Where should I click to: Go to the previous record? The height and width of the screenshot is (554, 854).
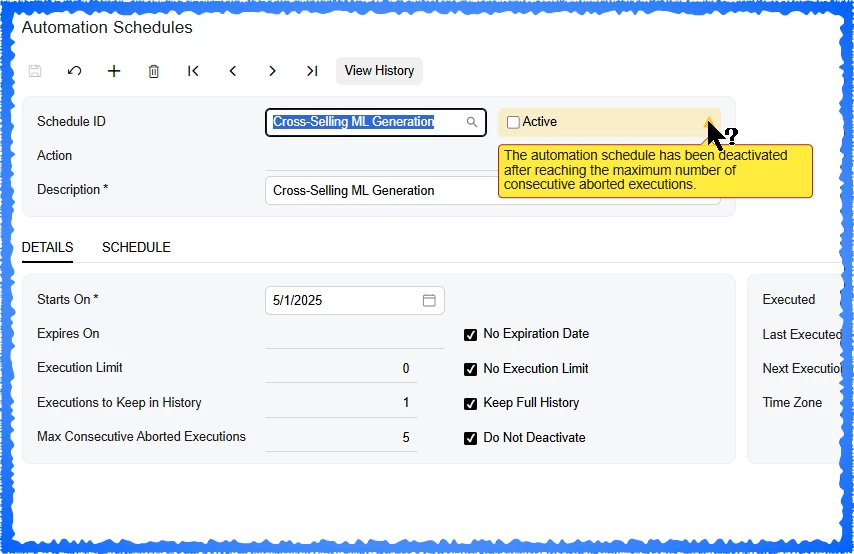tap(233, 71)
